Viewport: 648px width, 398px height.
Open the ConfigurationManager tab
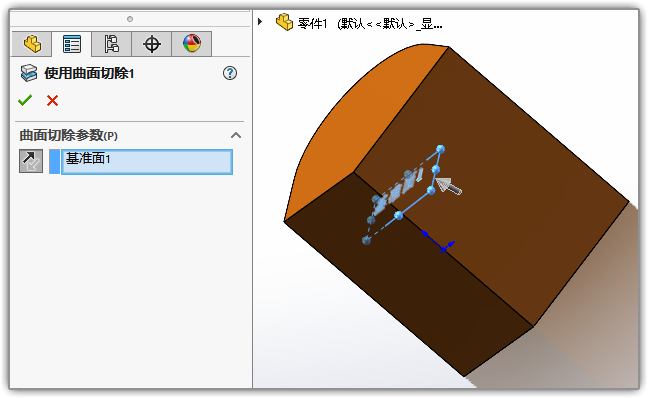pyautogui.click(x=112, y=44)
